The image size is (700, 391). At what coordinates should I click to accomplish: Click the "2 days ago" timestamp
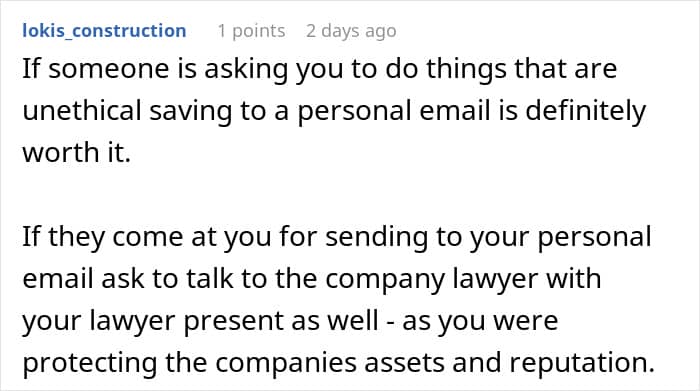point(351,31)
